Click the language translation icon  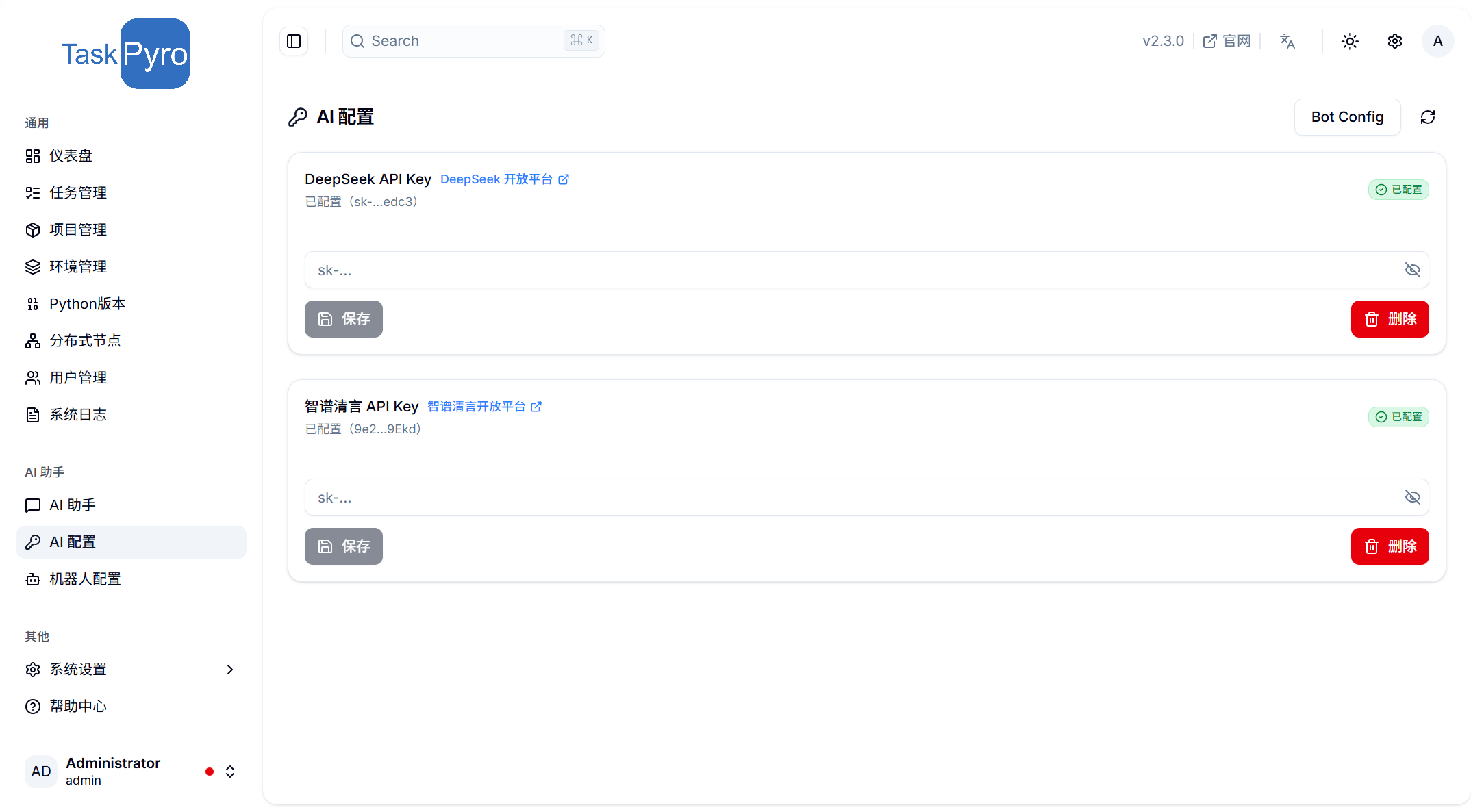pyautogui.click(x=1287, y=41)
